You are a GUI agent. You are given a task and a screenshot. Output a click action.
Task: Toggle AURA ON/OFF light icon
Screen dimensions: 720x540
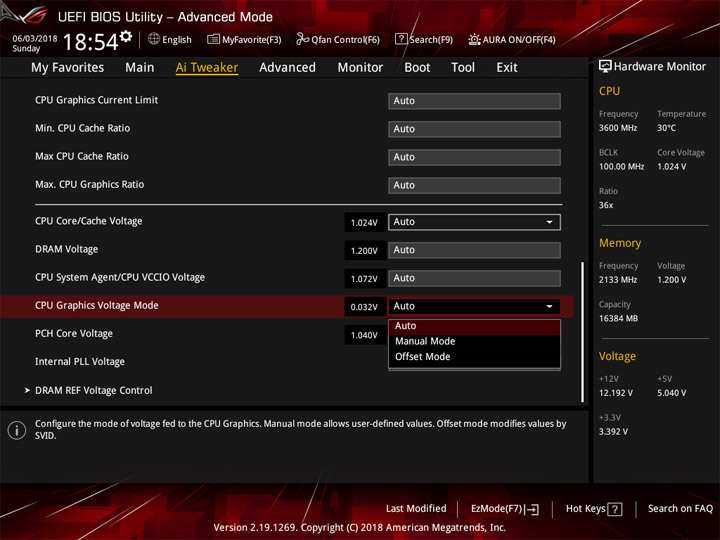pos(474,39)
